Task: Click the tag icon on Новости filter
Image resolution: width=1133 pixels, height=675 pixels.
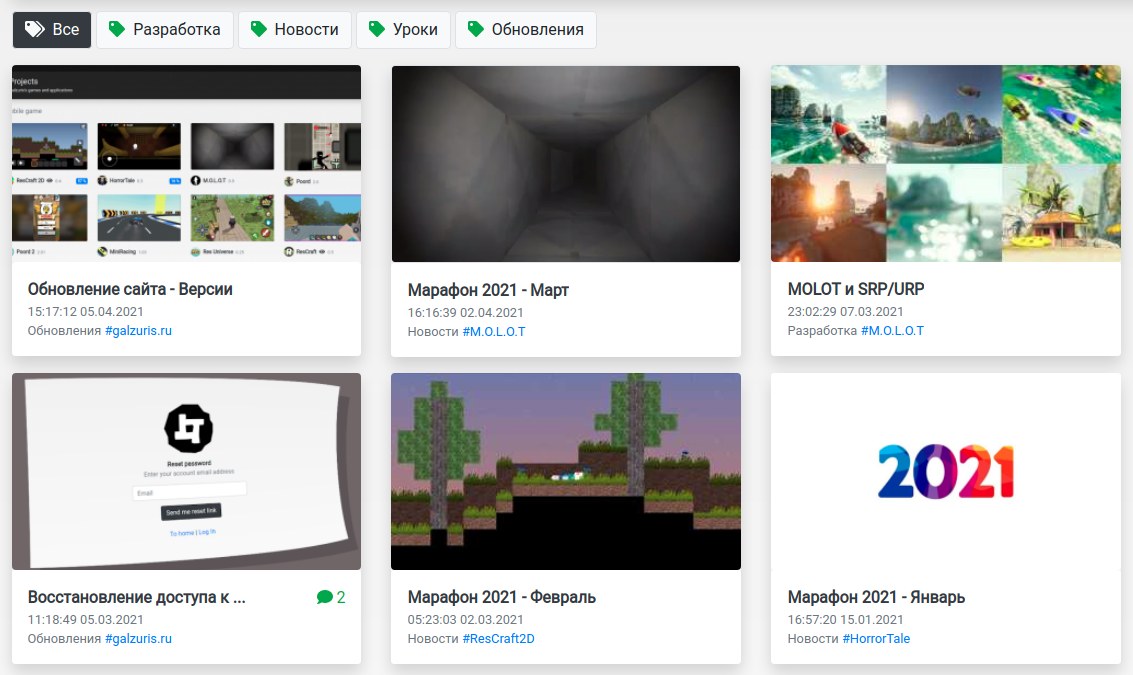Action: (259, 30)
